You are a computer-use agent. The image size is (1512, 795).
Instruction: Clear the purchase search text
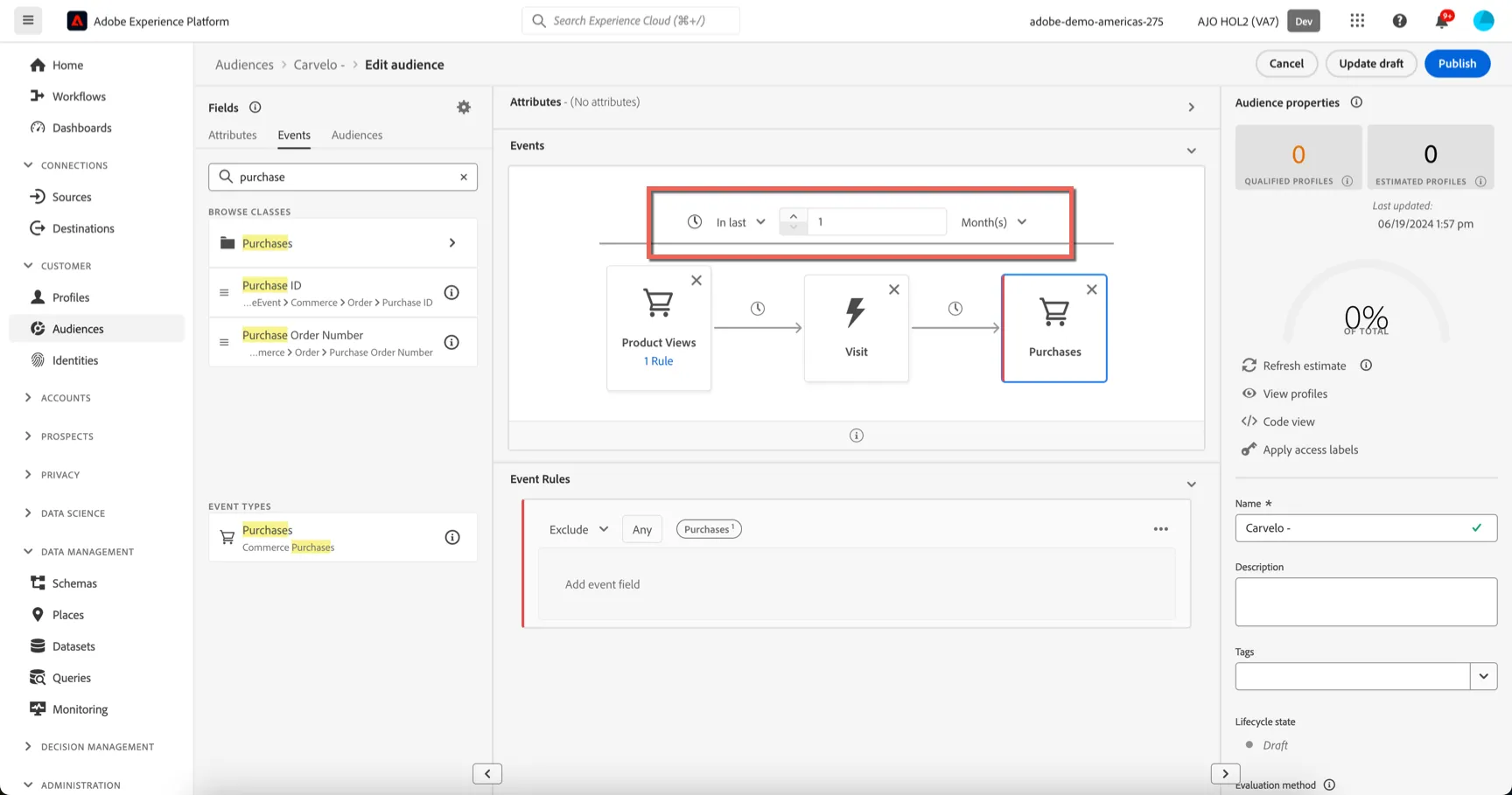point(464,177)
